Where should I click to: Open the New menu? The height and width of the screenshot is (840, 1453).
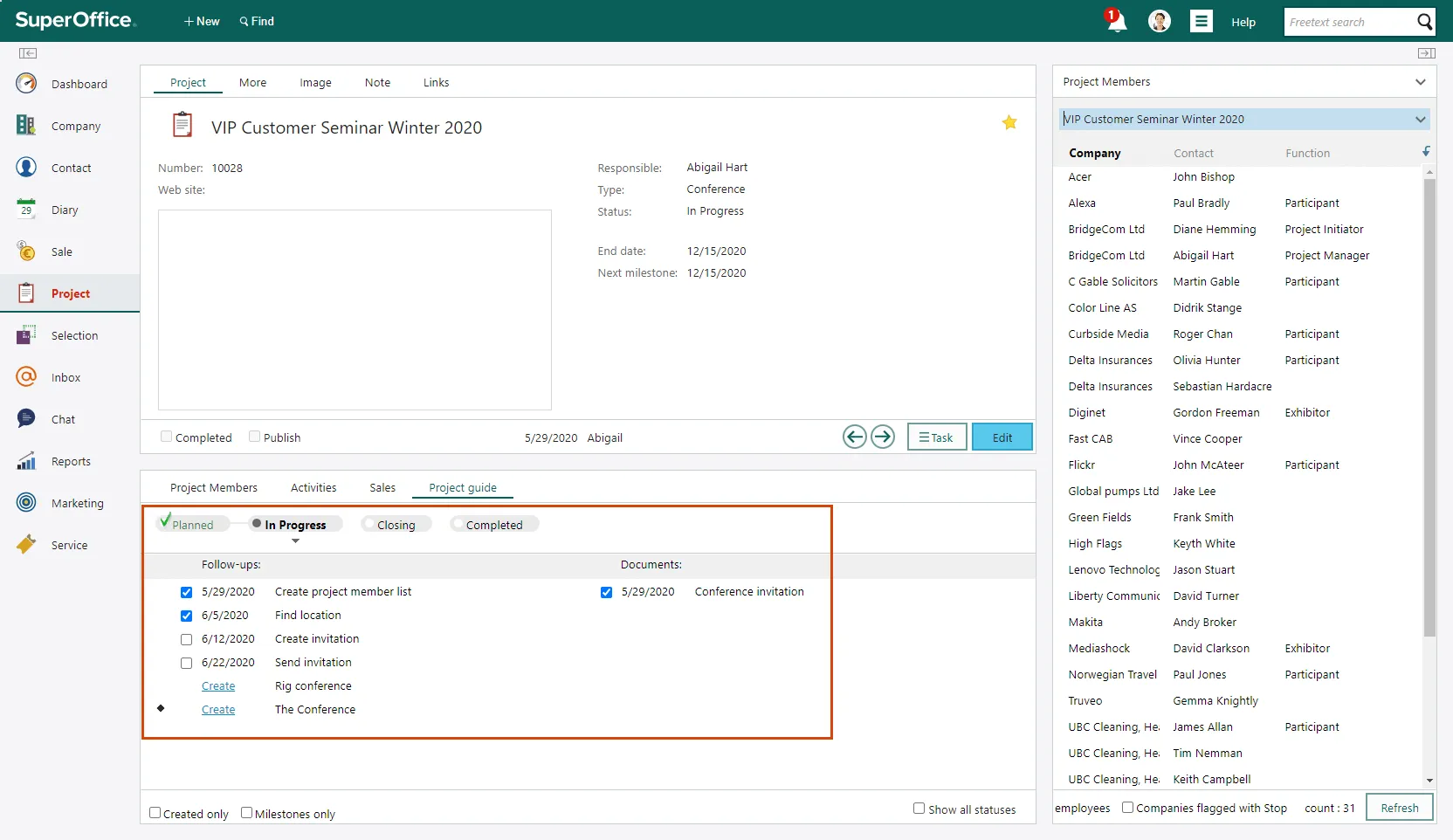(x=202, y=21)
